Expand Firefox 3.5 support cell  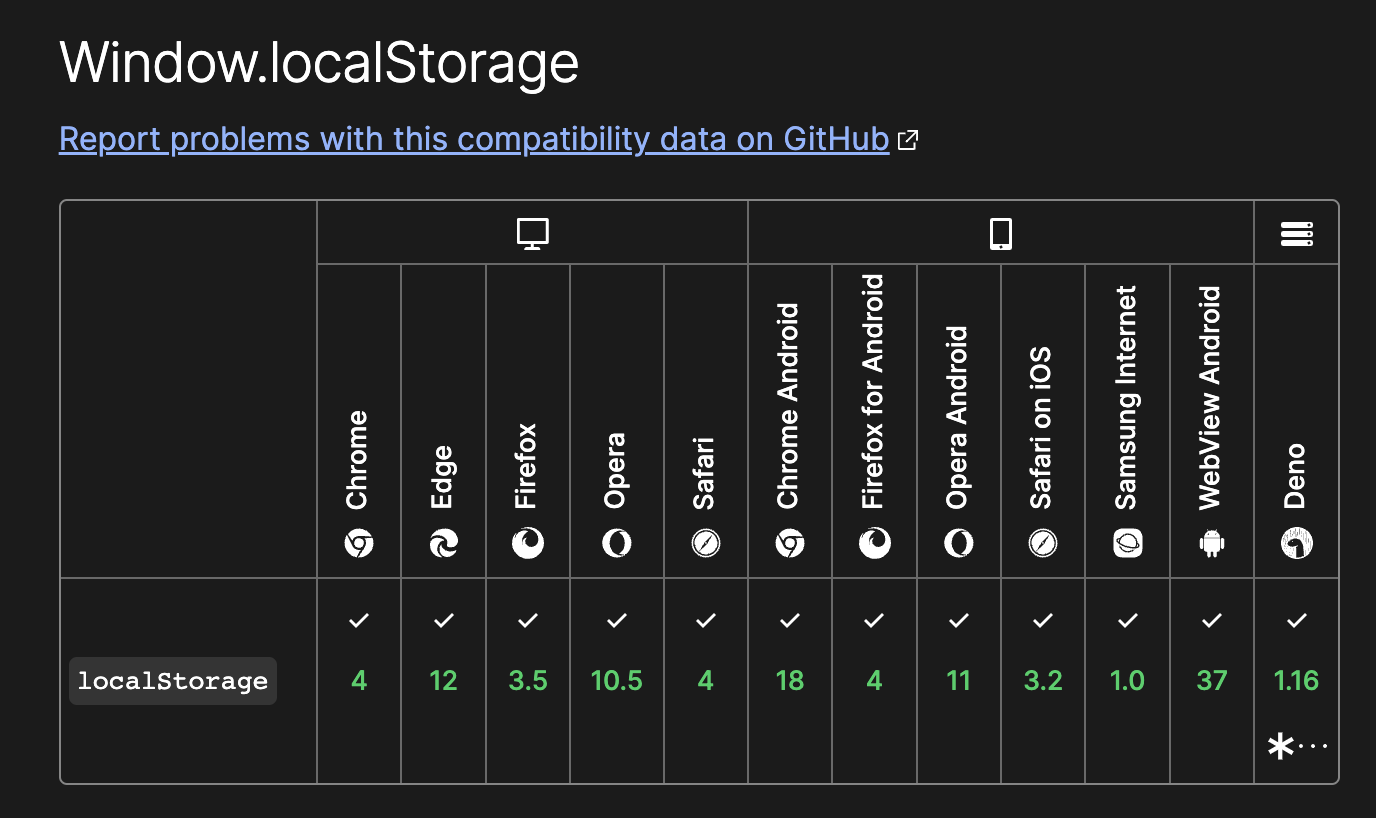click(x=528, y=681)
